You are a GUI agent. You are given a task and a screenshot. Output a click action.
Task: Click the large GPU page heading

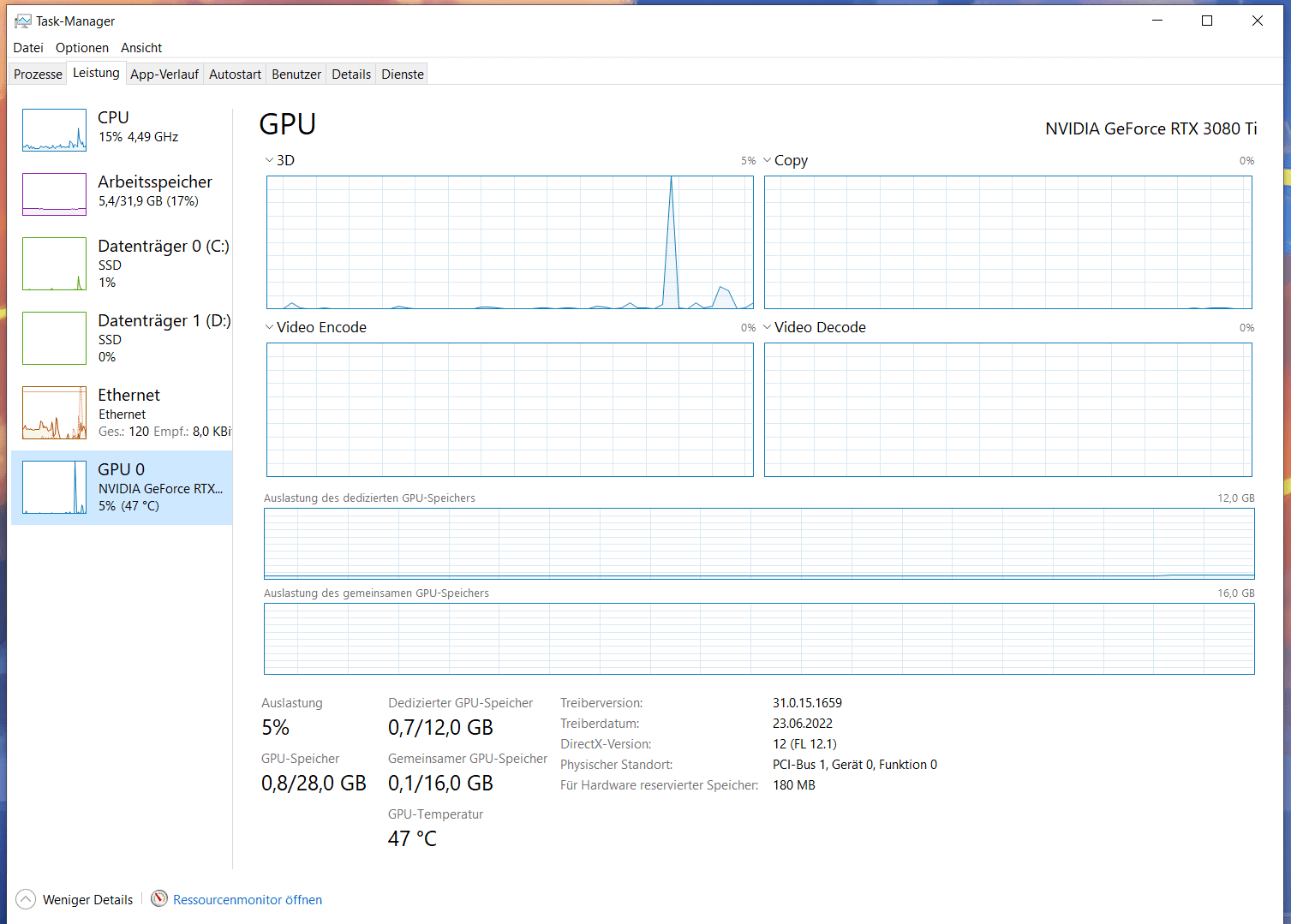[x=288, y=125]
